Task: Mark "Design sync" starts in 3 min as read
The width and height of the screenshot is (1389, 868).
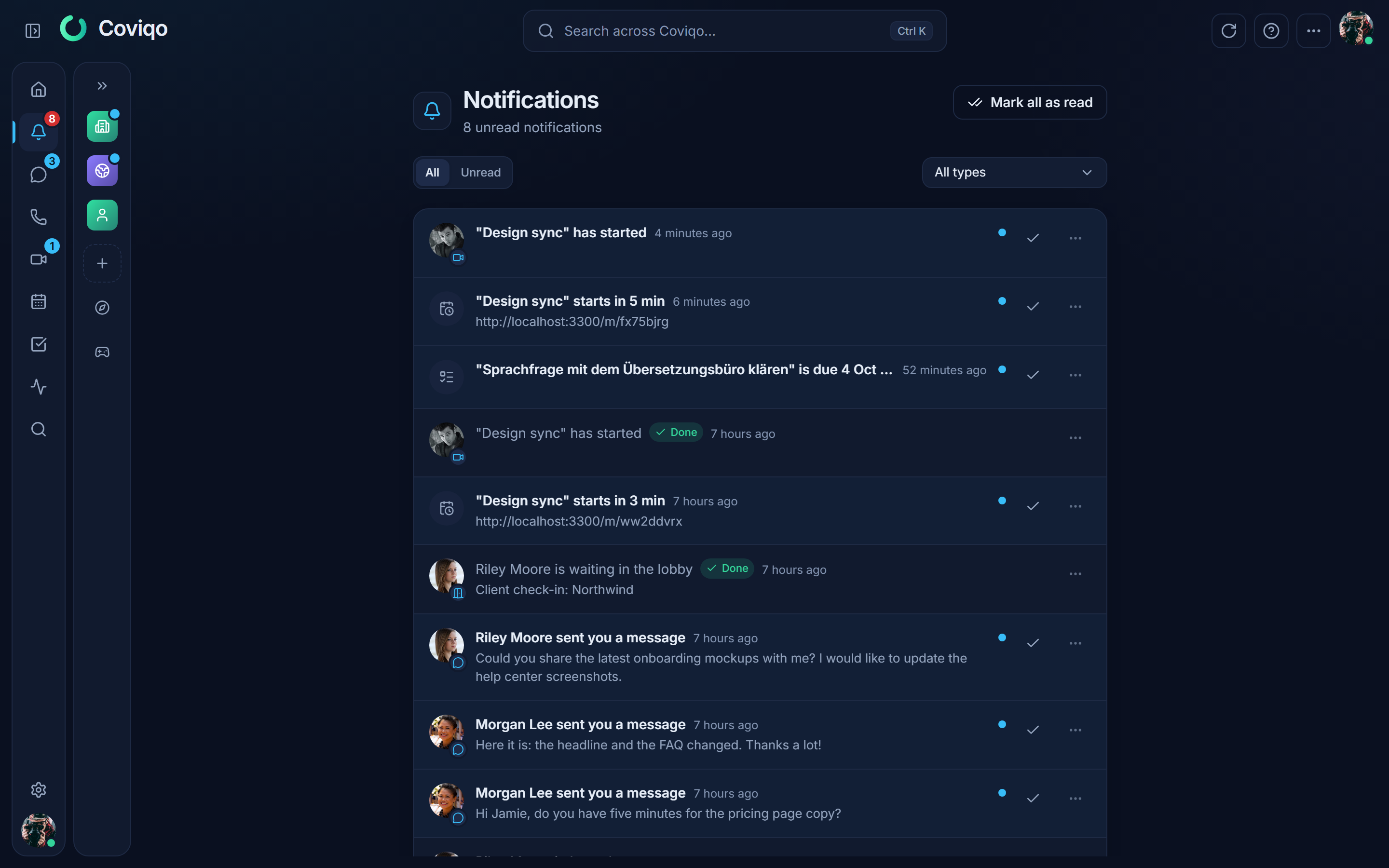Action: (x=1033, y=506)
